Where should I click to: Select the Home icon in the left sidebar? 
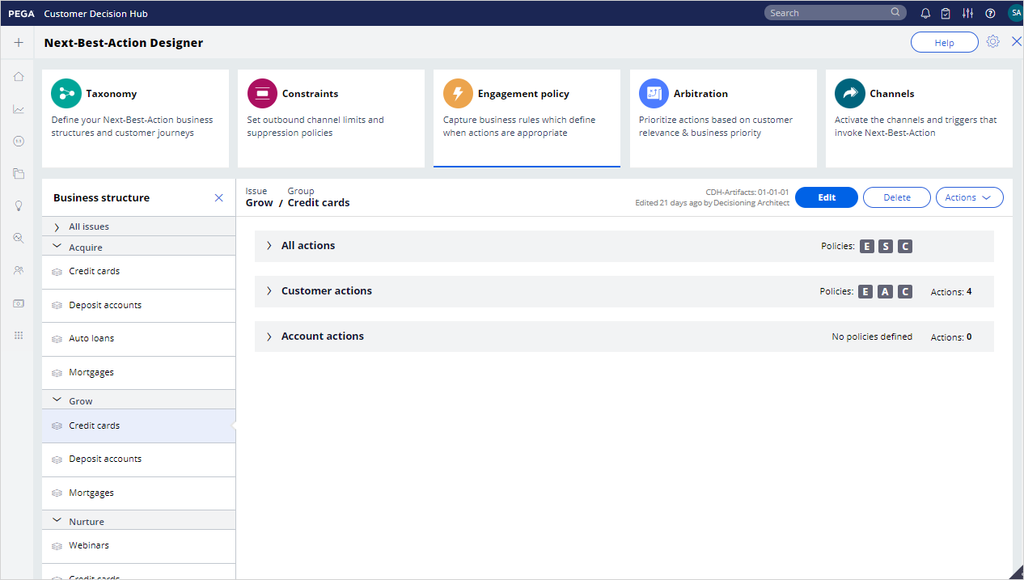[x=18, y=76]
